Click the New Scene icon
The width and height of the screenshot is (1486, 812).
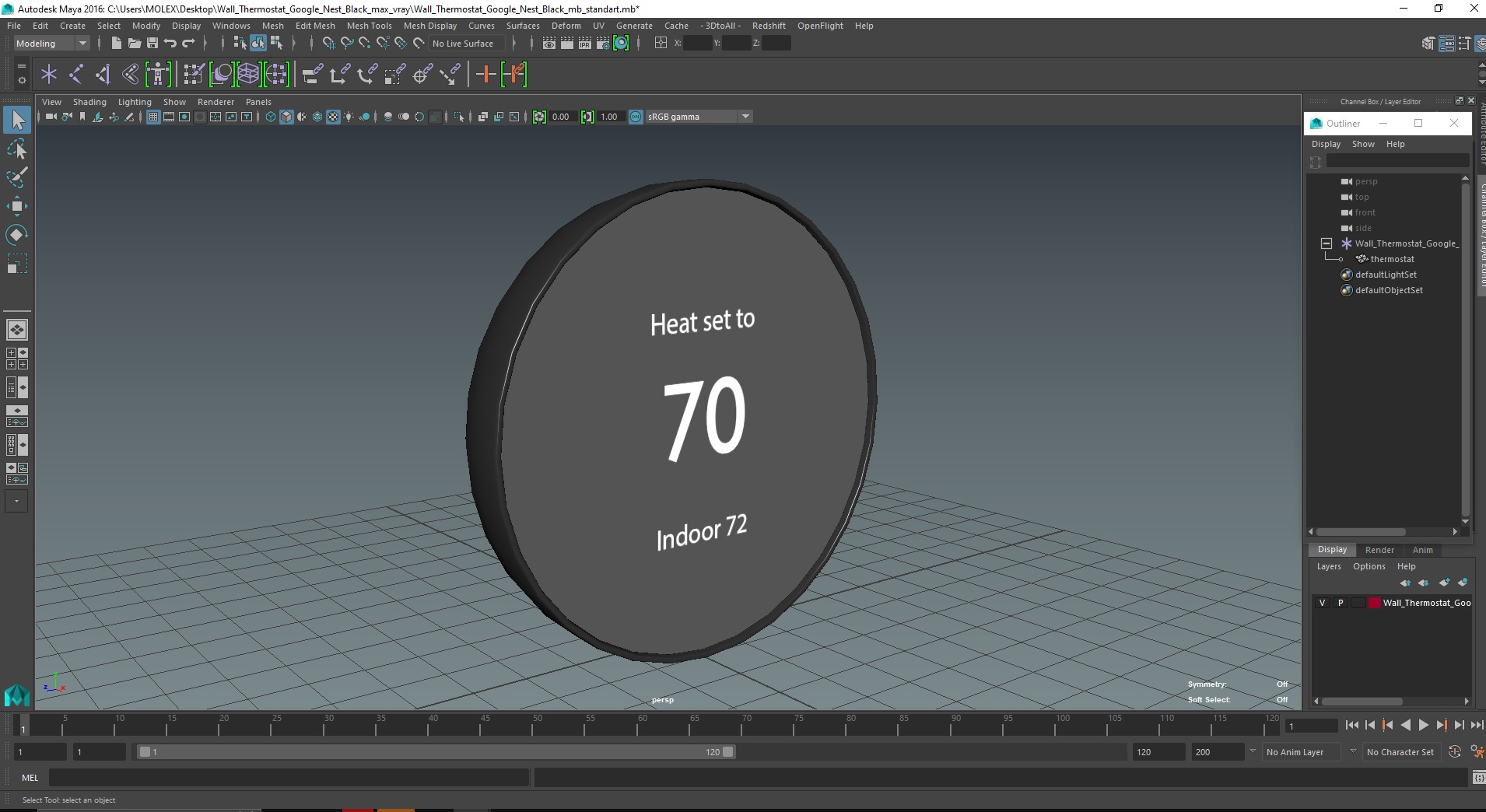tap(116, 44)
